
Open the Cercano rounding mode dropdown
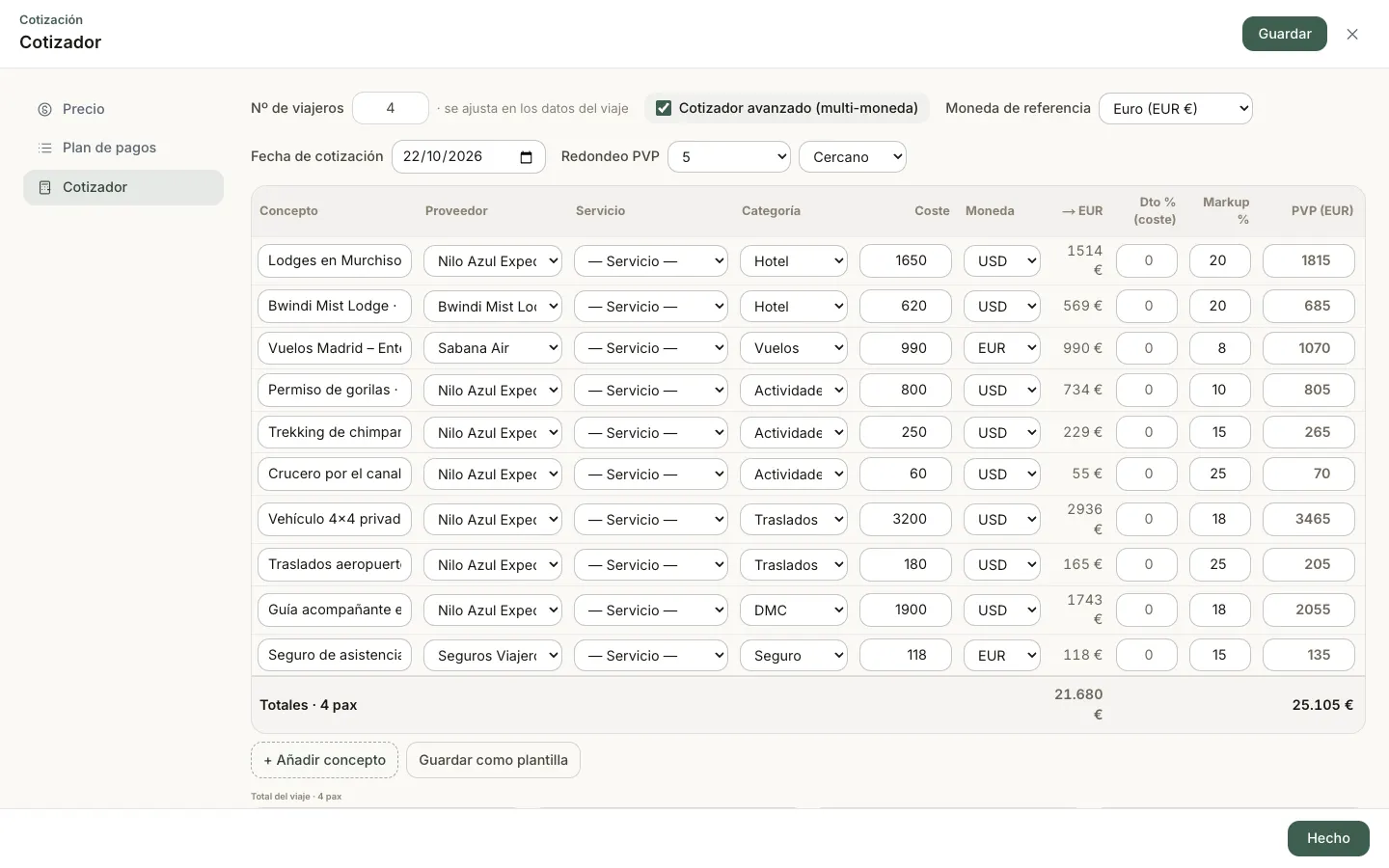tap(853, 157)
